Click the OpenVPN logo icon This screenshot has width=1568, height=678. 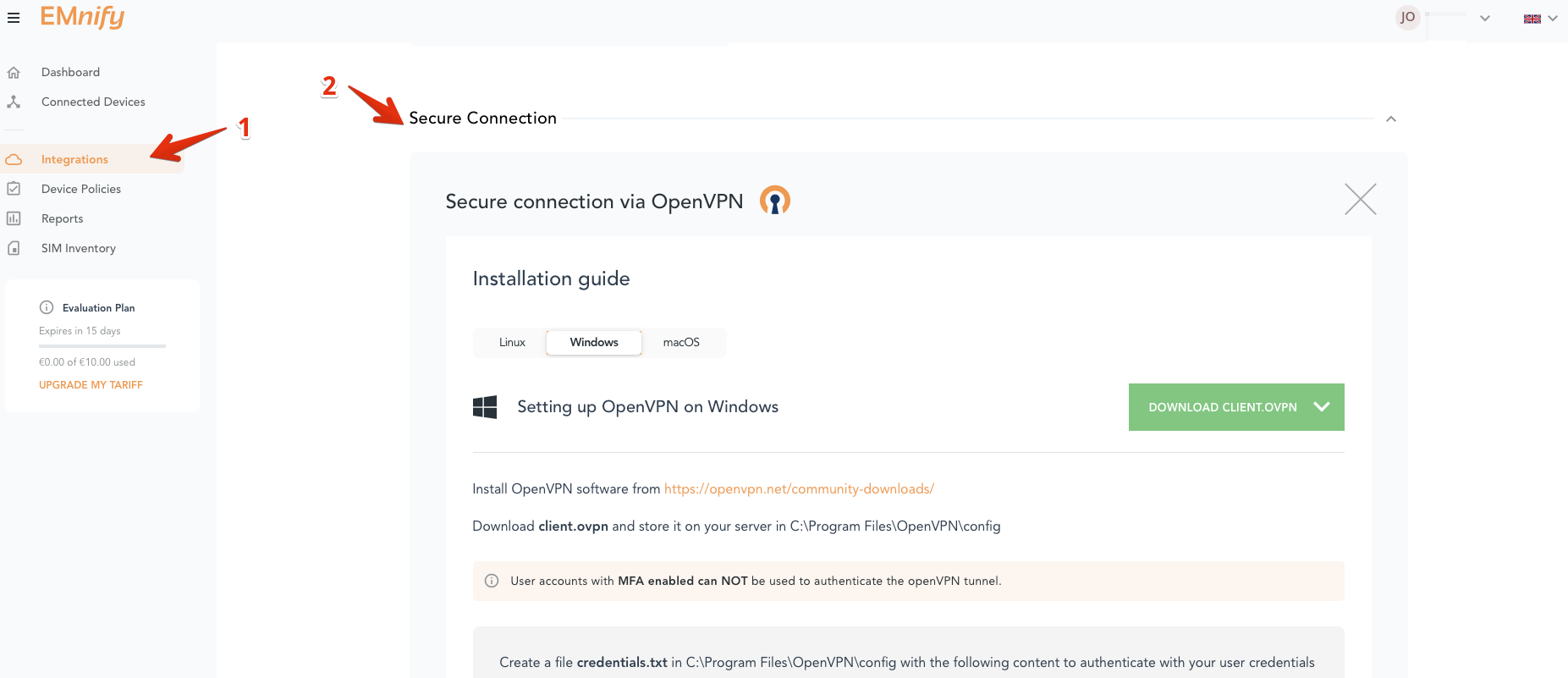coord(775,201)
